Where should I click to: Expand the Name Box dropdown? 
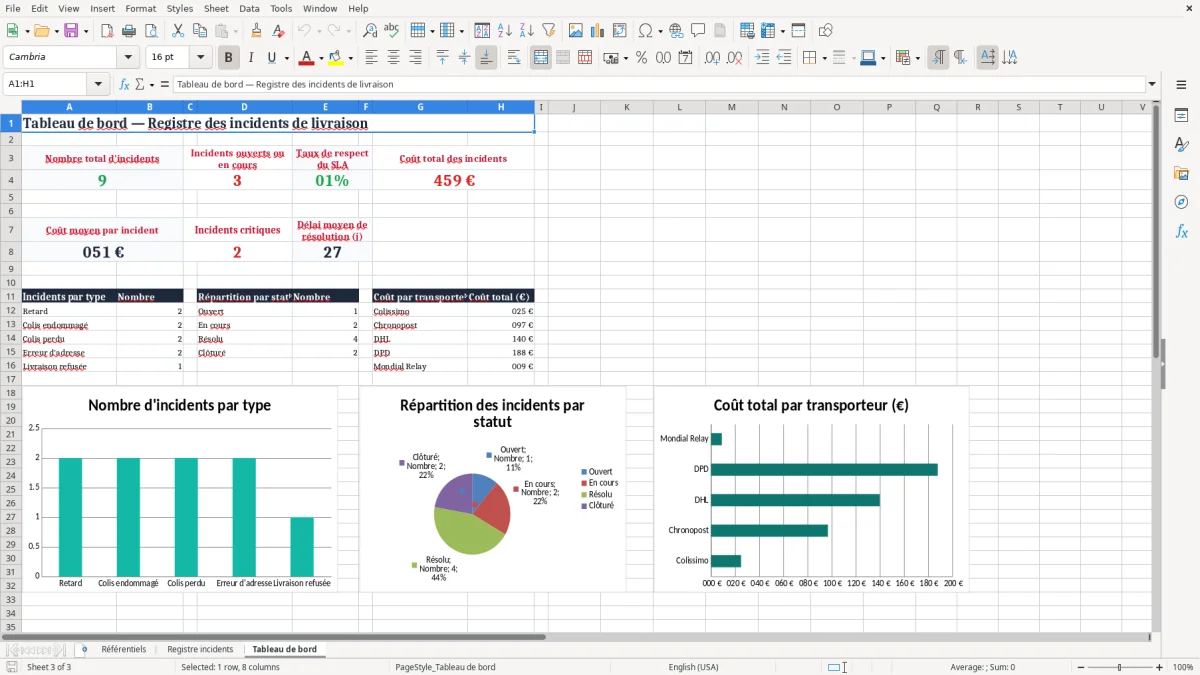99,84
